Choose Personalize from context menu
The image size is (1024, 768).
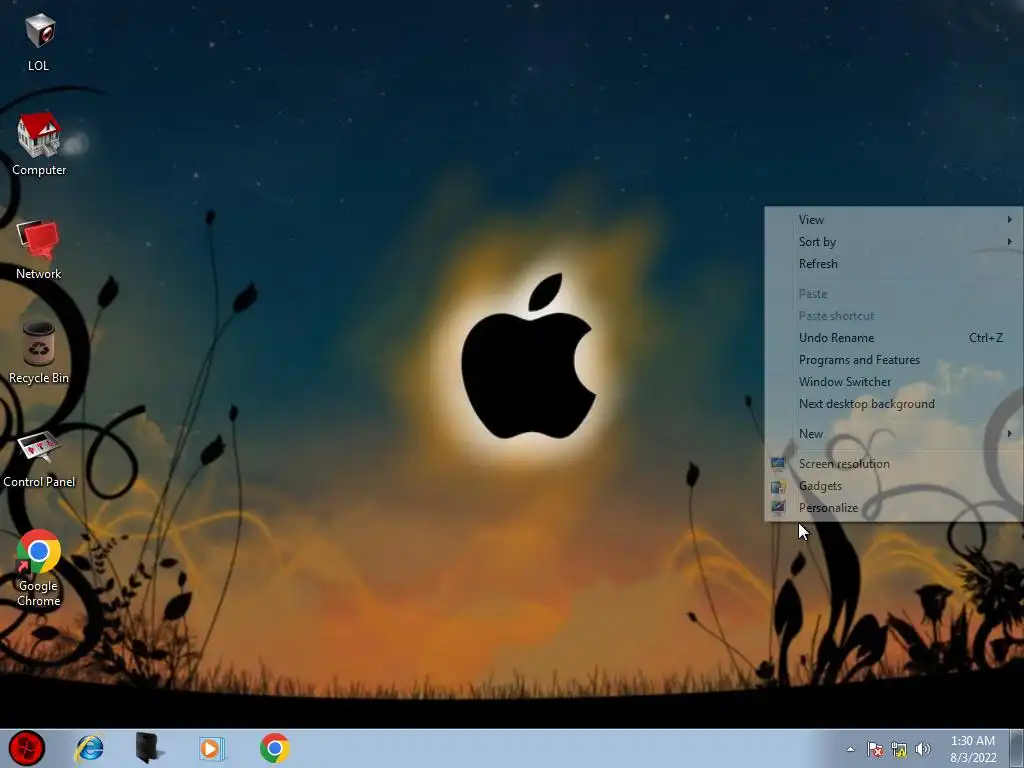893,507
